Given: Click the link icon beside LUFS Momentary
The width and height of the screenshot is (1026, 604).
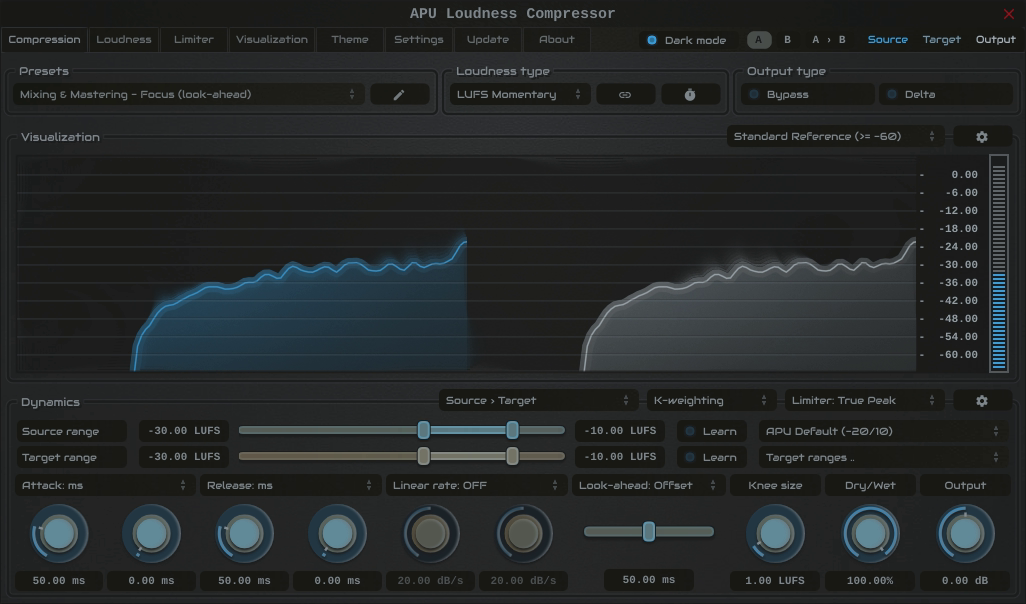Looking at the screenshot, I should pyautogui.click(x=625, y=95).
